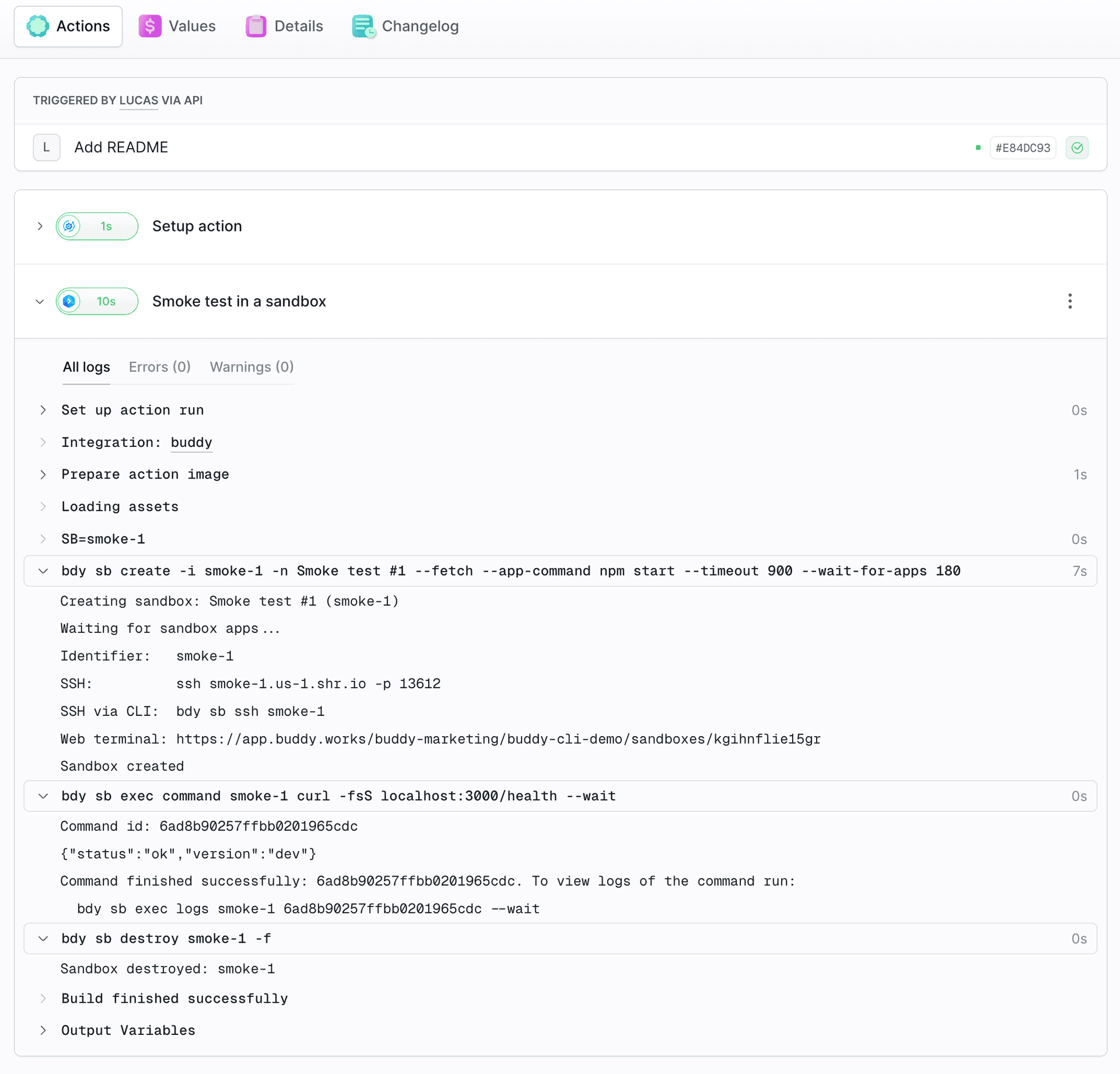Click the Changelog list icon
Viewport: 1120px width, 1074px height.
coord(363,26)
